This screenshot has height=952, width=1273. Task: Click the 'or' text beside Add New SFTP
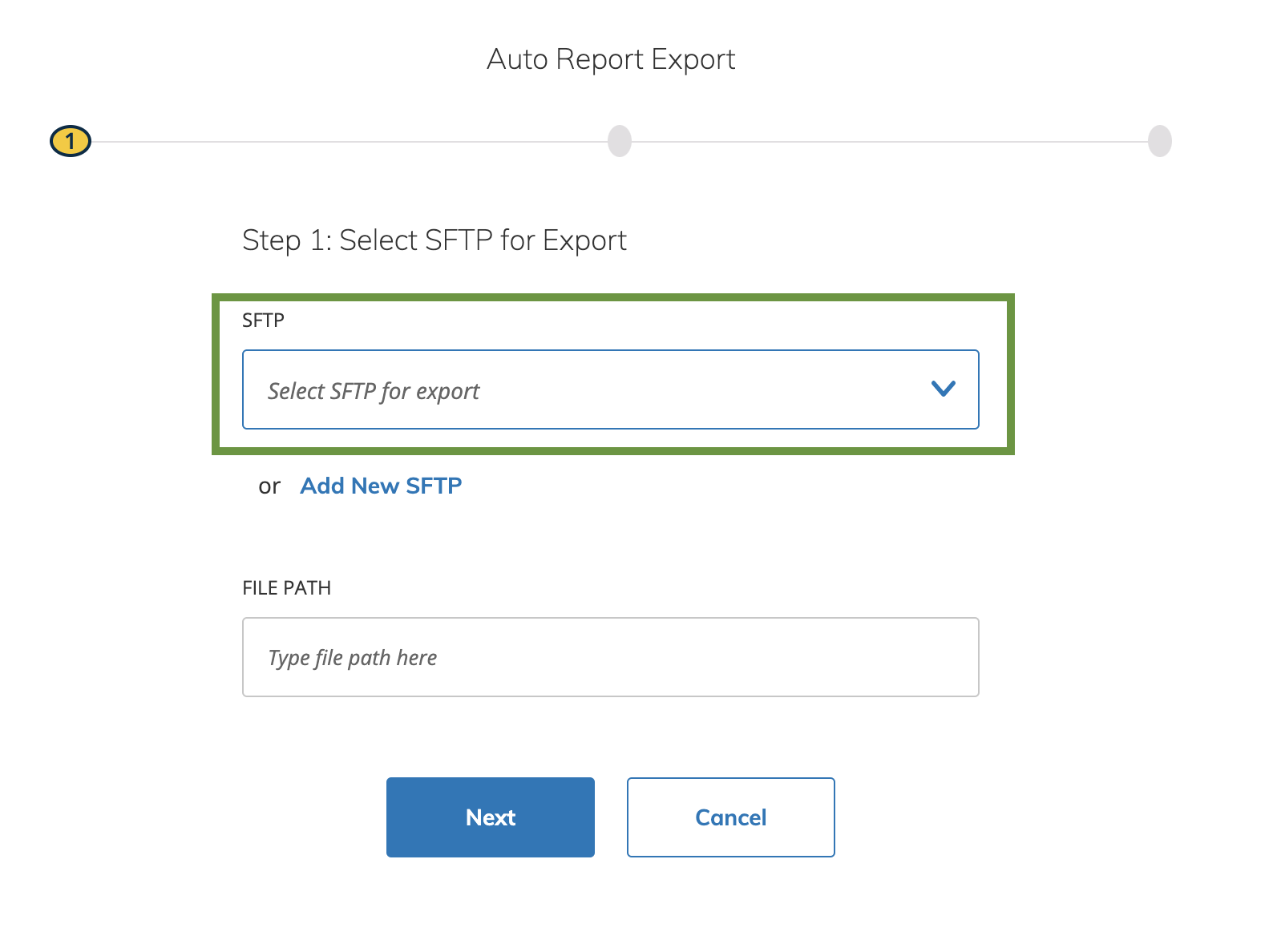tap(269, 486)
